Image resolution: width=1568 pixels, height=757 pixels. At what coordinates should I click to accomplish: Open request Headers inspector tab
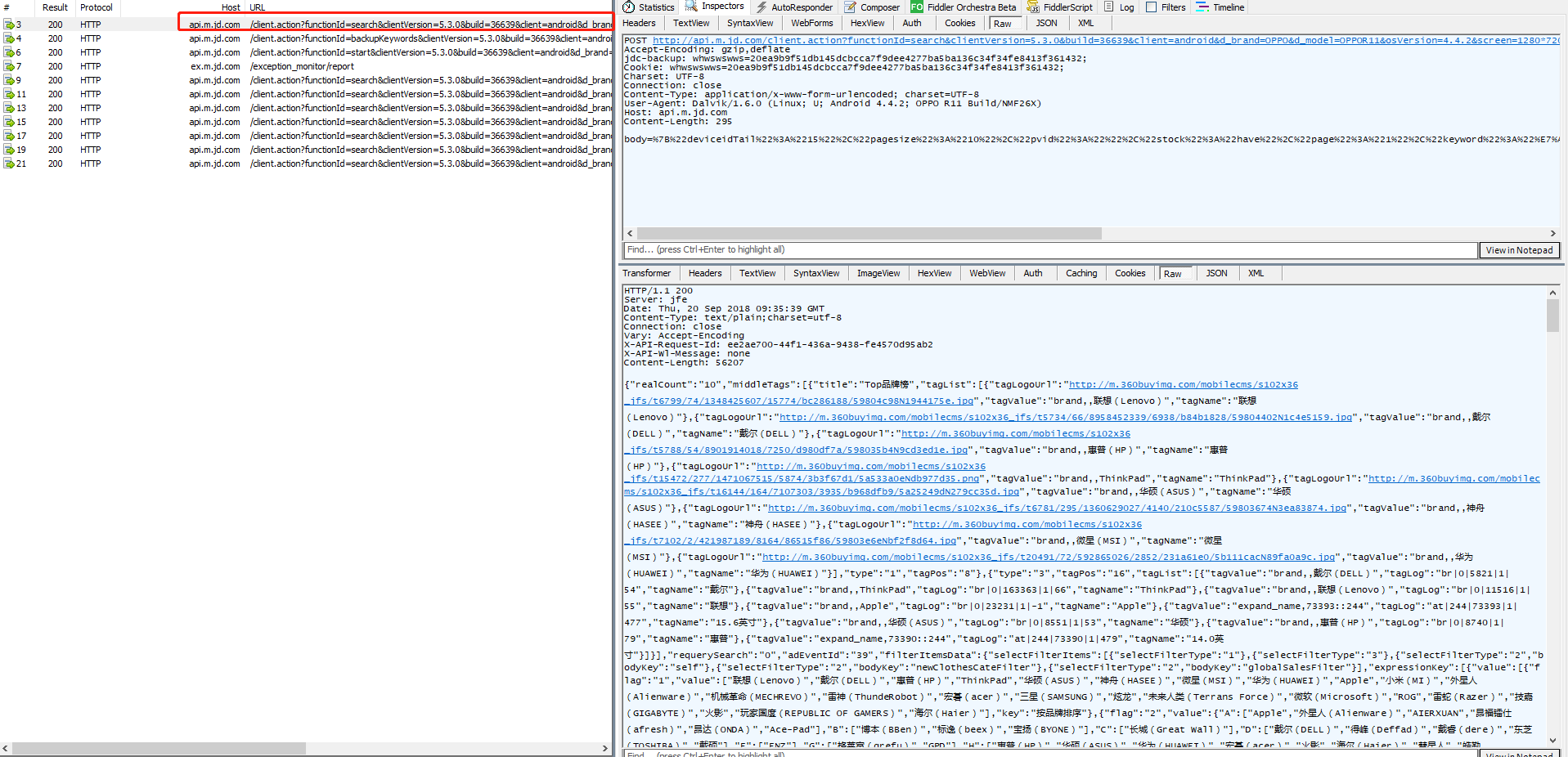tap(639, 23)
